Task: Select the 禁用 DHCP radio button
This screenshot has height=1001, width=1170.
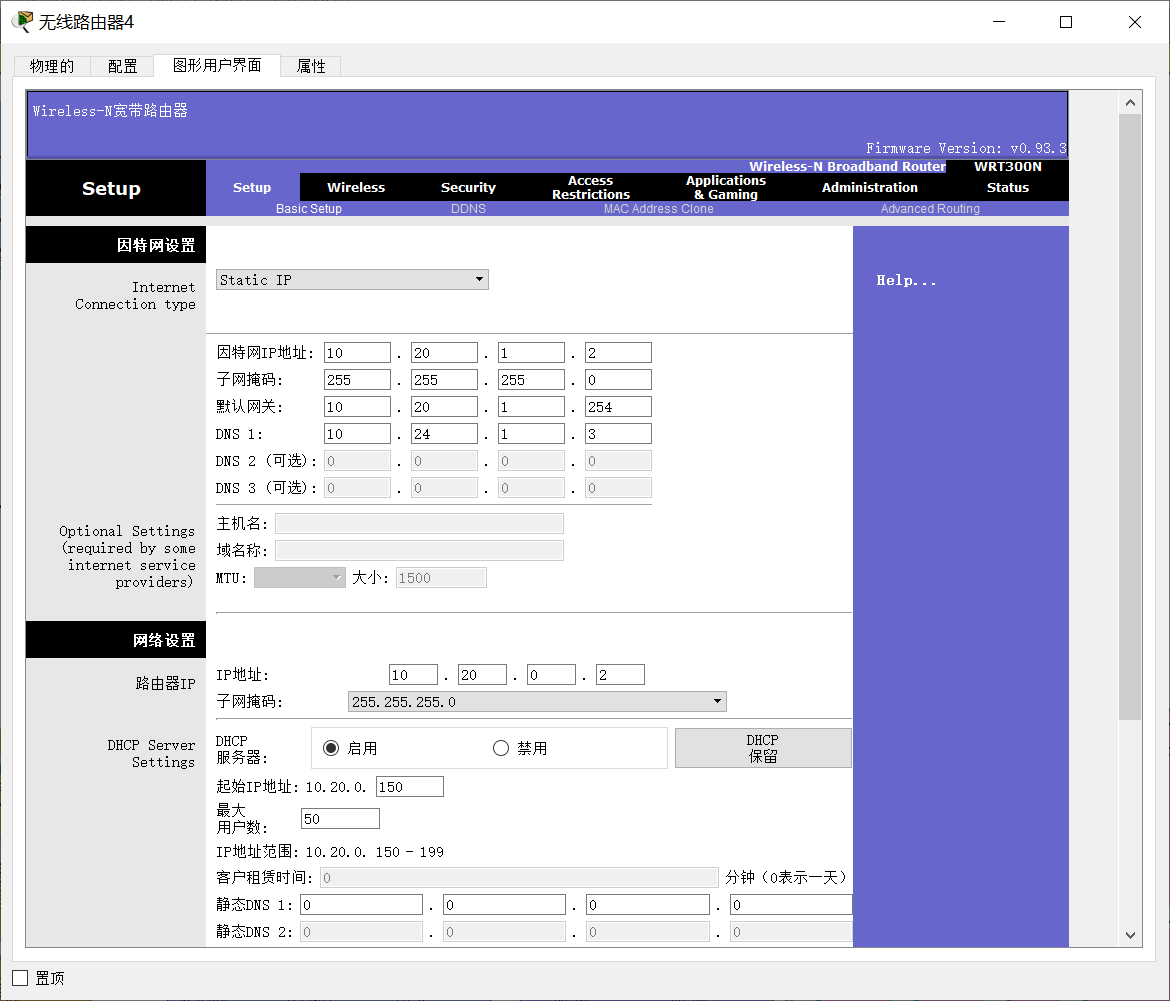Action: pyautogui.click(x=501, y=748)
